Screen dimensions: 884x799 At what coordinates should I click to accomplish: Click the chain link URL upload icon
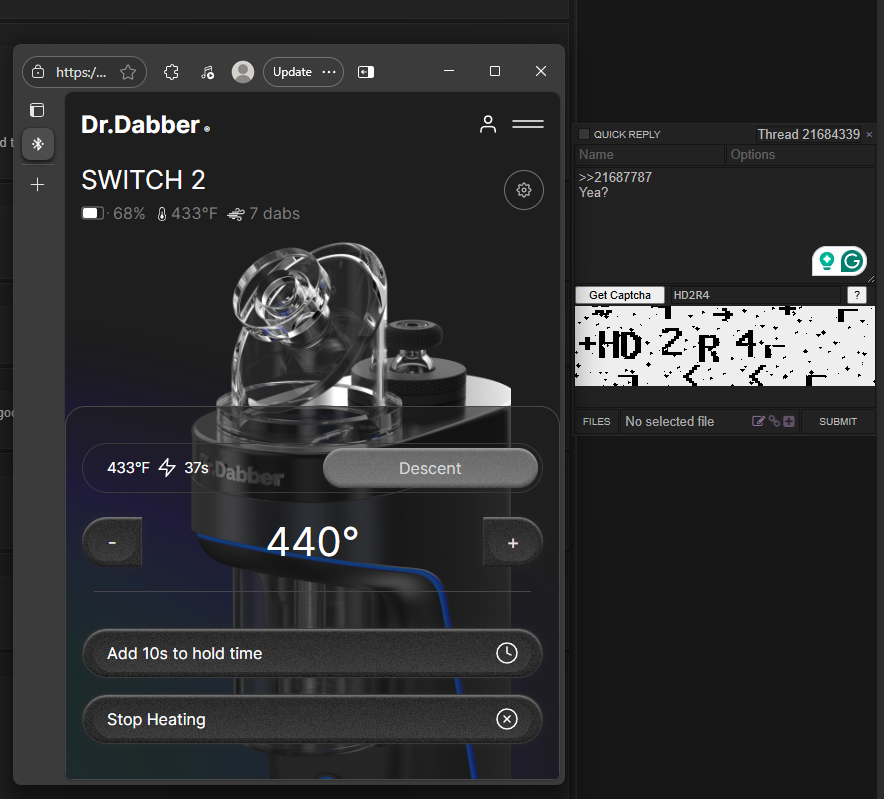pyautogui.click(x=774, y=421)
